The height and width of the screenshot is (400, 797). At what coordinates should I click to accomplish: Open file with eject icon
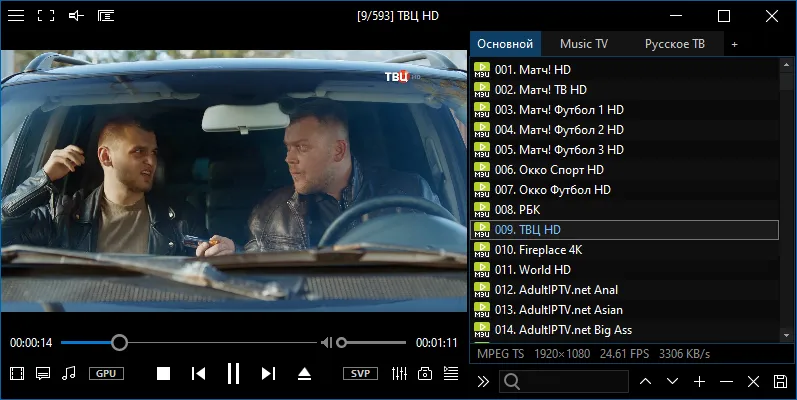(x=304, y=374)
